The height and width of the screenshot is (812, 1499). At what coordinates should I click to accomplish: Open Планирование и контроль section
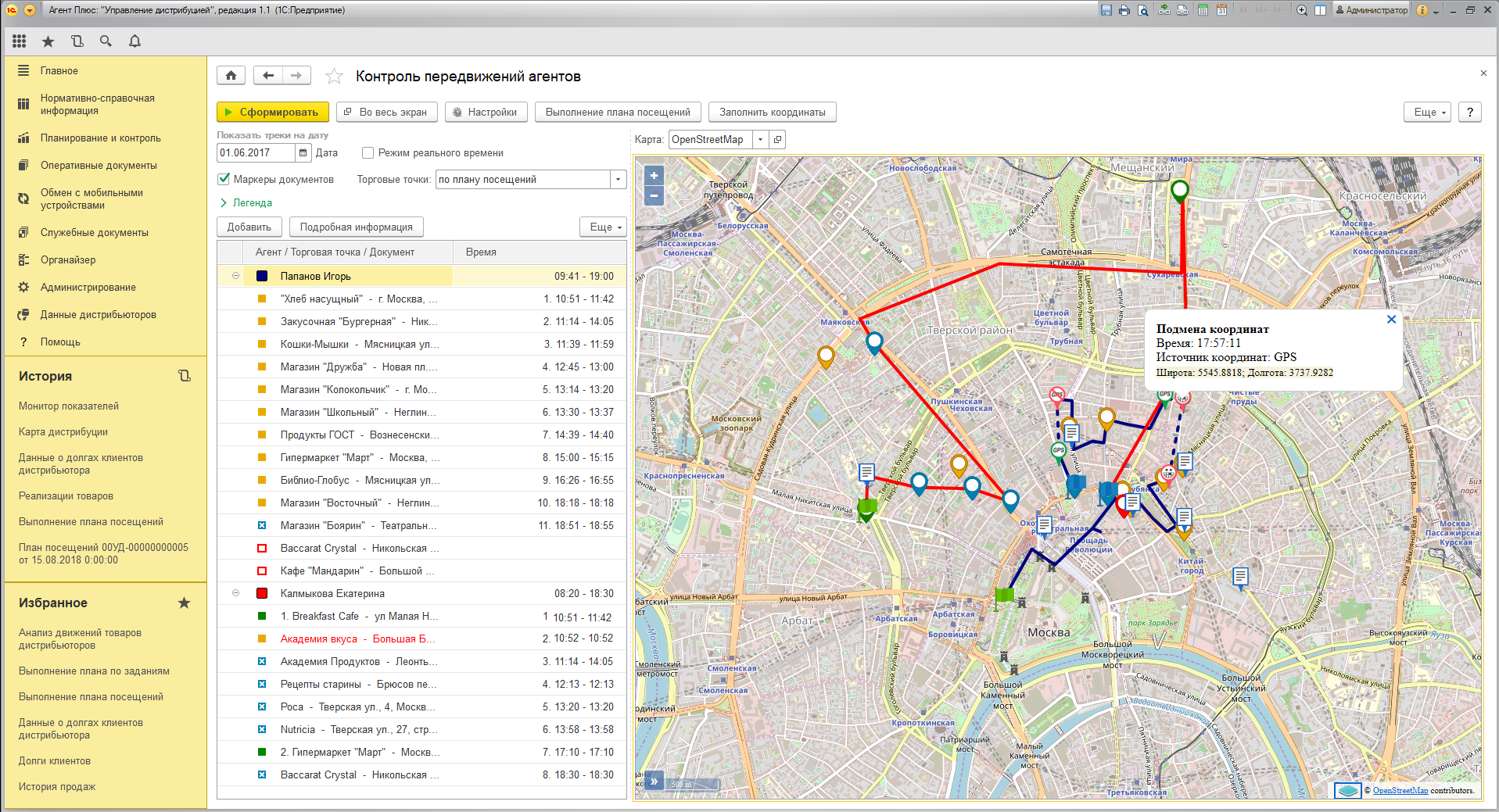[101, 138]
